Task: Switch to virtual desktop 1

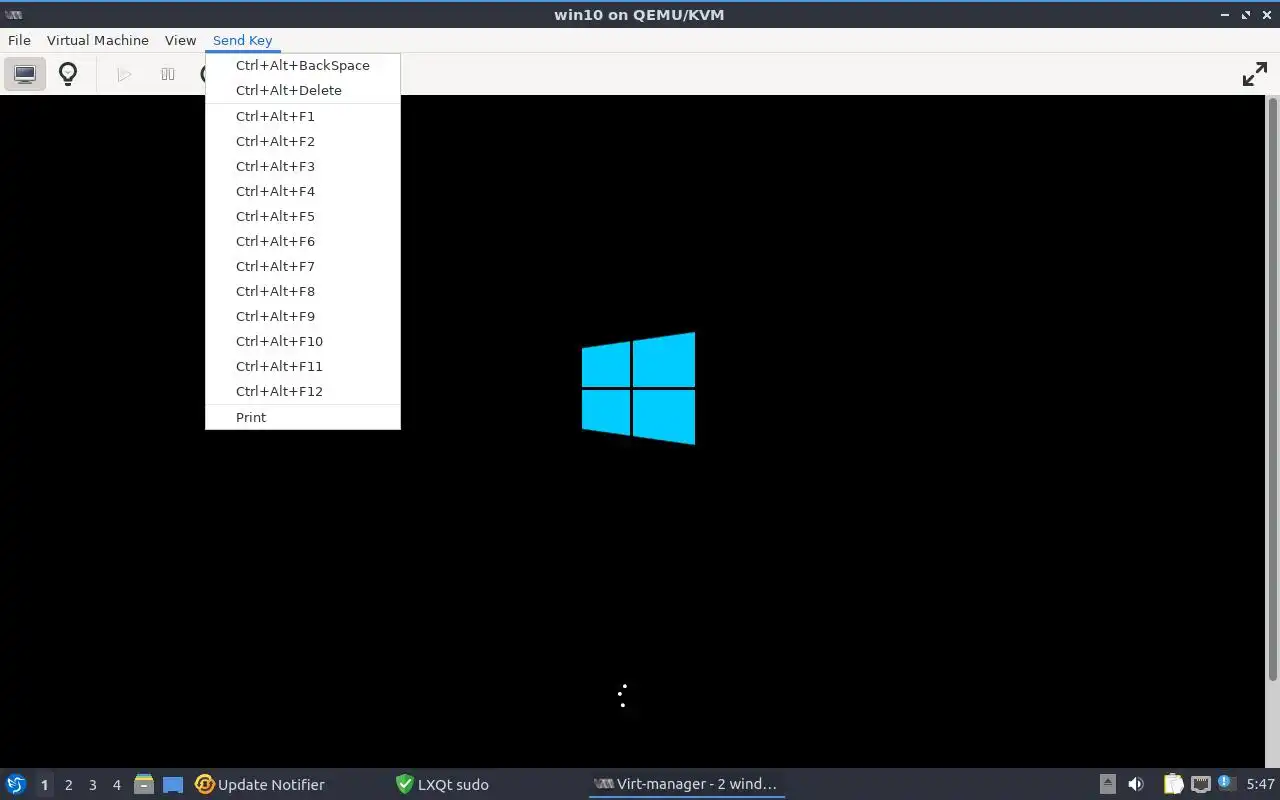Action: point(44,785)
